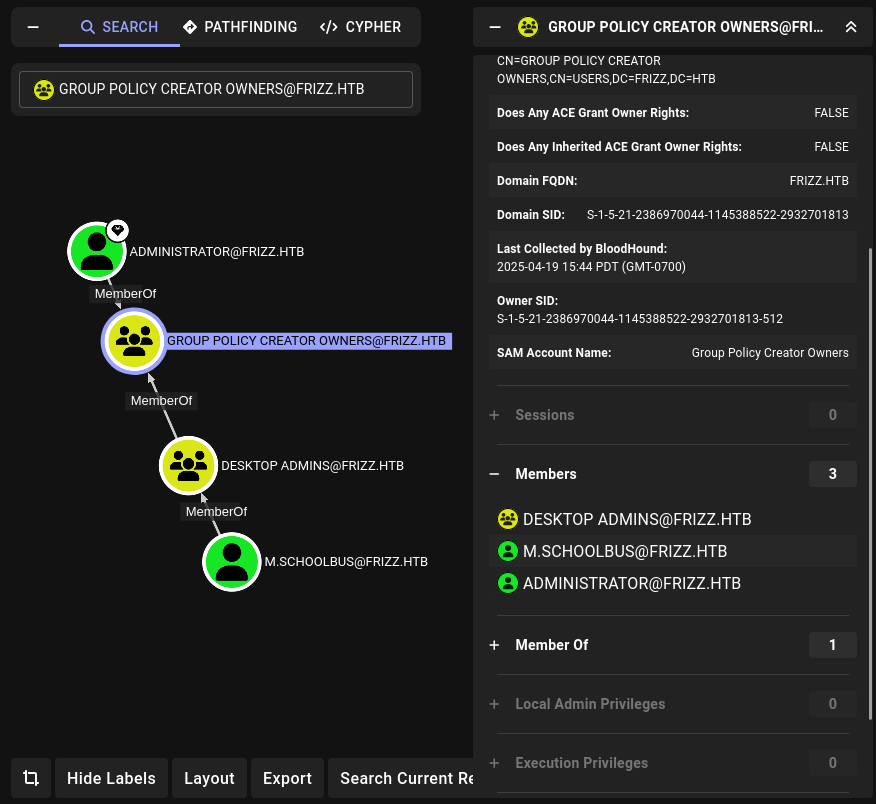
Task: Expand the Member Of section
Action: (x=494, y=645)
